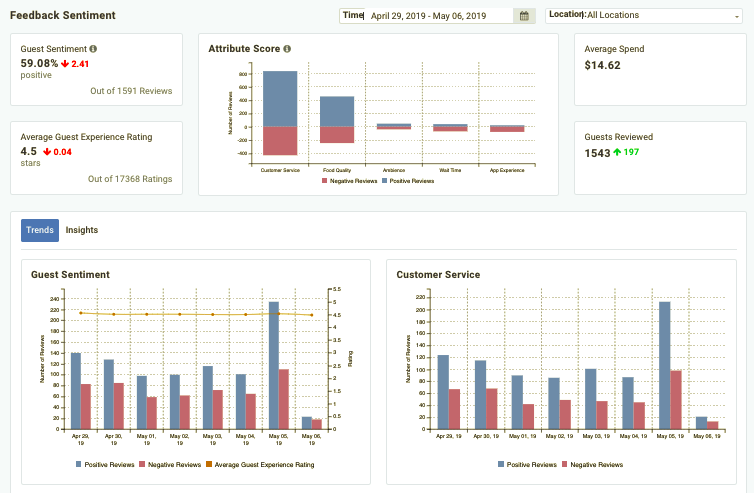Toggle Average Guest Experience Rating legend series
The height and width of the screenshot is (493, 754).
coord(260,465)
